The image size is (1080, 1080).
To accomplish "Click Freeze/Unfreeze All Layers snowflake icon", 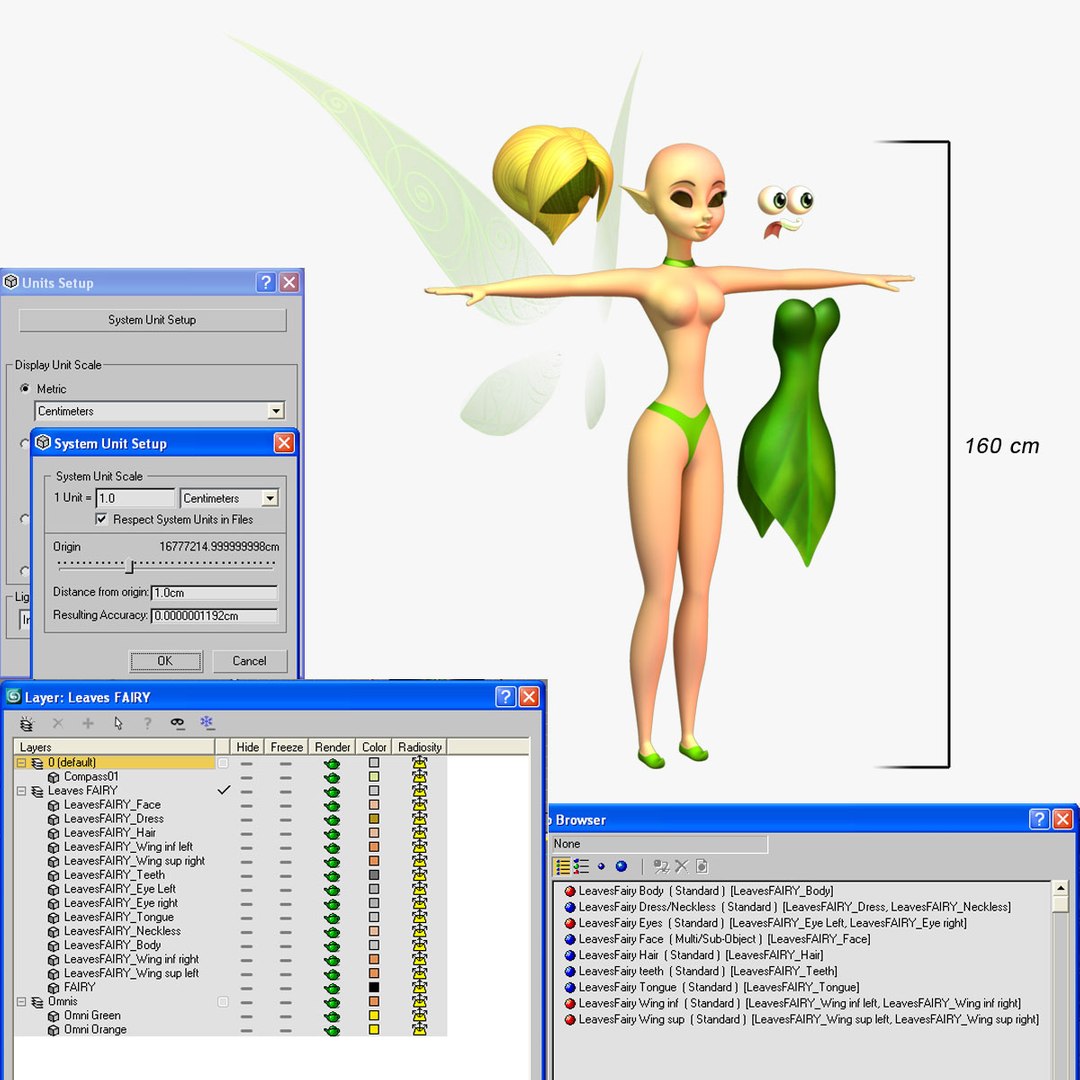I will pos(207,723).
